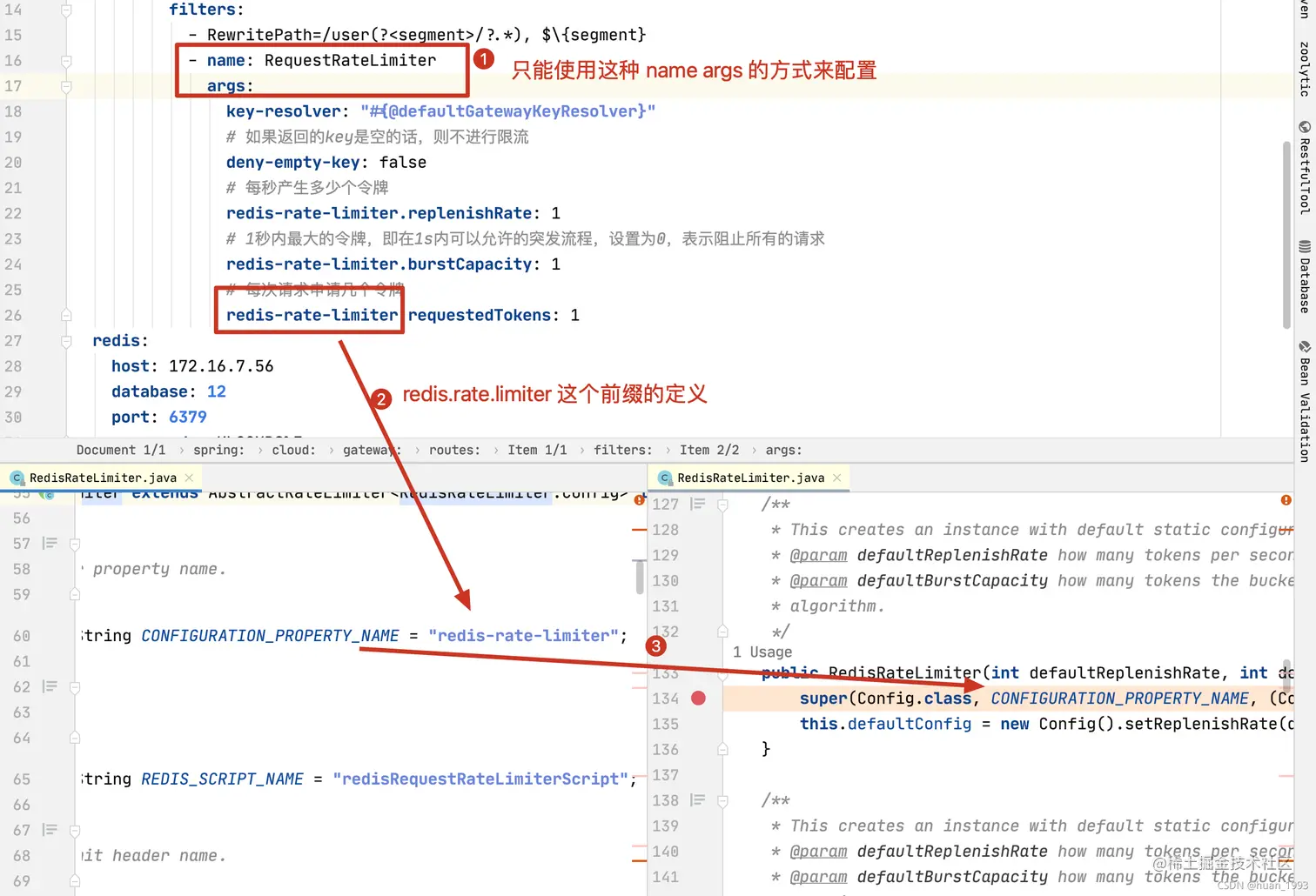Click the 'args:' breadcrumb
The width and height of the screenshot is (1316, 896).
coord(784,450)
